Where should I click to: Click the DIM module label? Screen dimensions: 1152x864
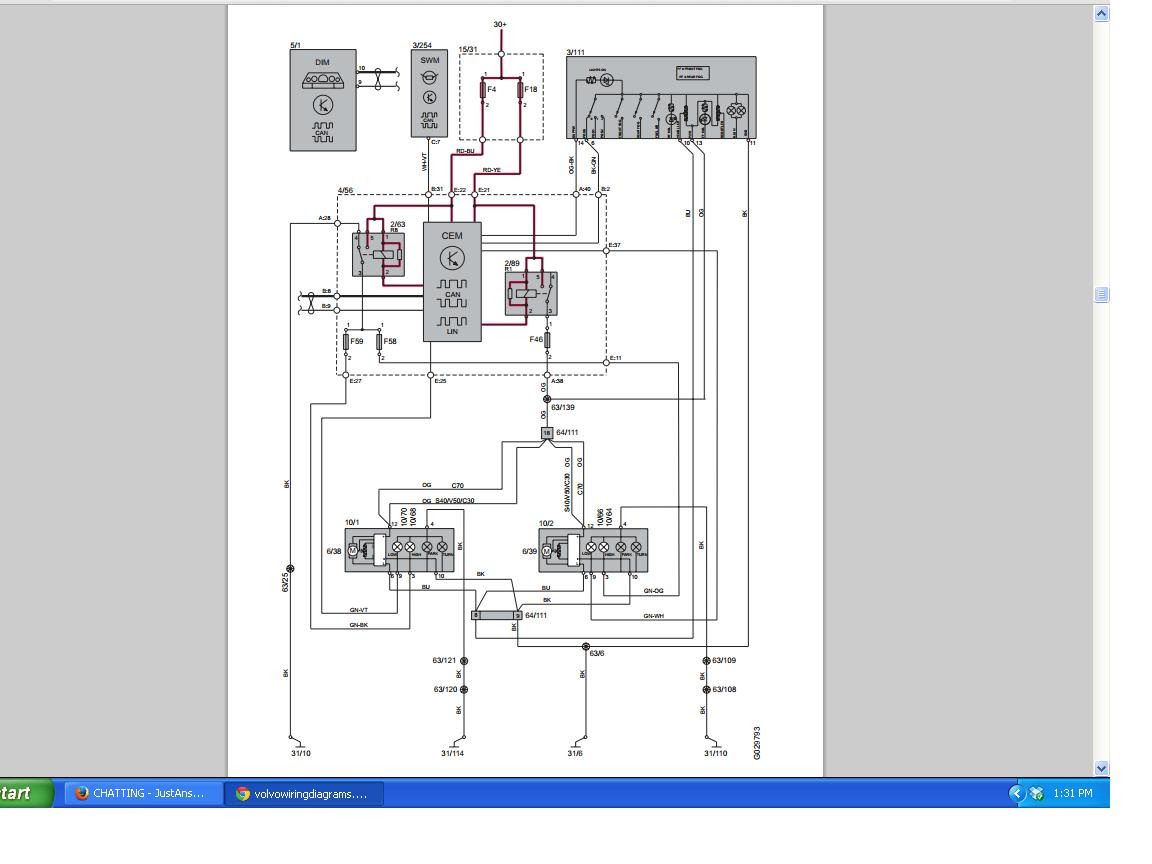(x=323, y=62)
